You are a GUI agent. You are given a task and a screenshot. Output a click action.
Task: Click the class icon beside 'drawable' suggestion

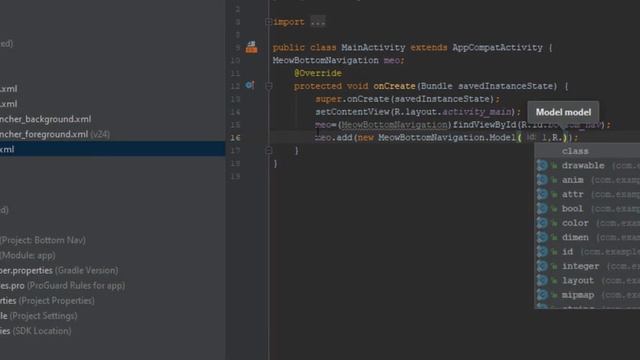(x=542, y=165)
